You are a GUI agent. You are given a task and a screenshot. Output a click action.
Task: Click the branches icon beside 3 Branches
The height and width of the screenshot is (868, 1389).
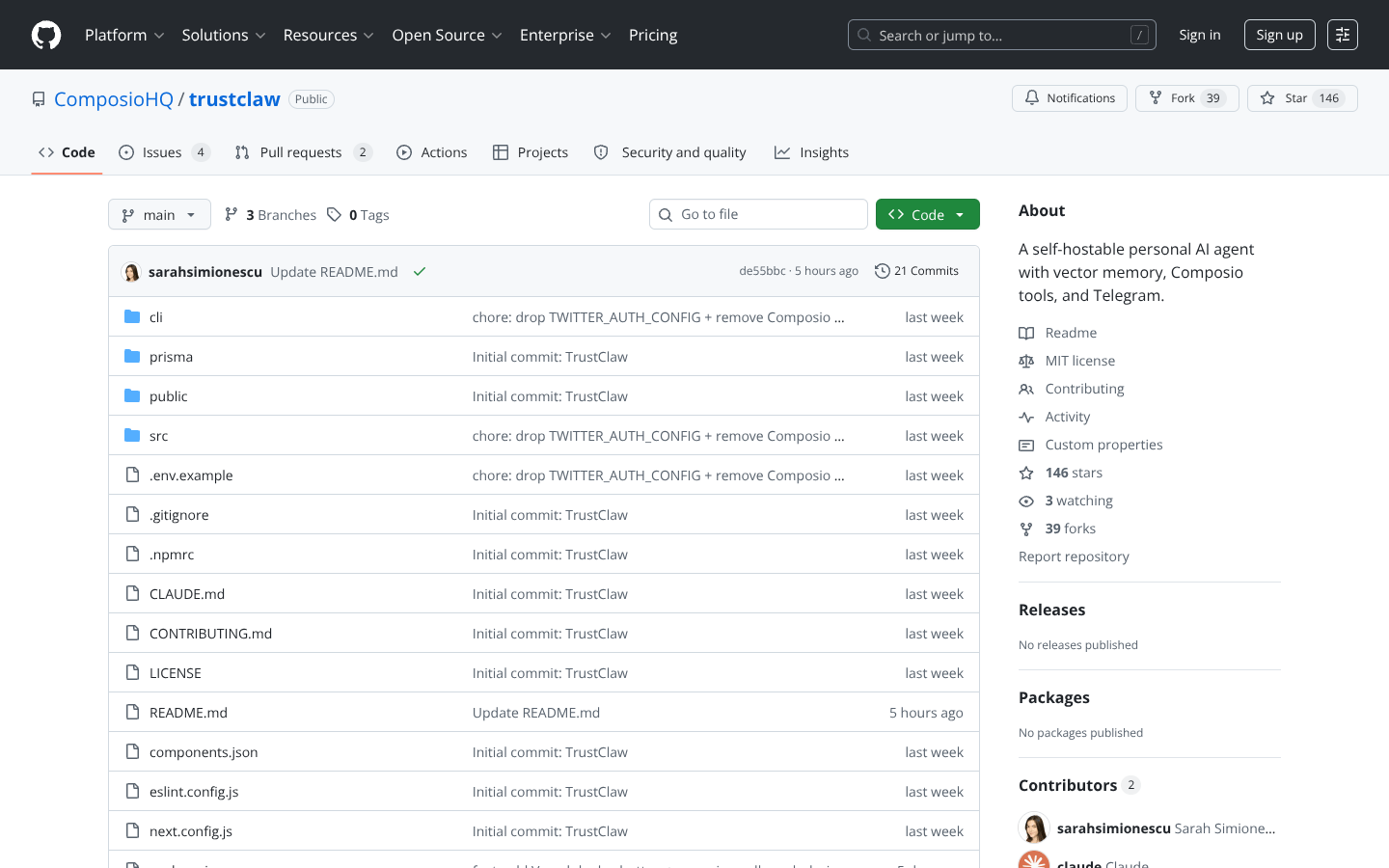pyautogui.click(x=231, y=214)
